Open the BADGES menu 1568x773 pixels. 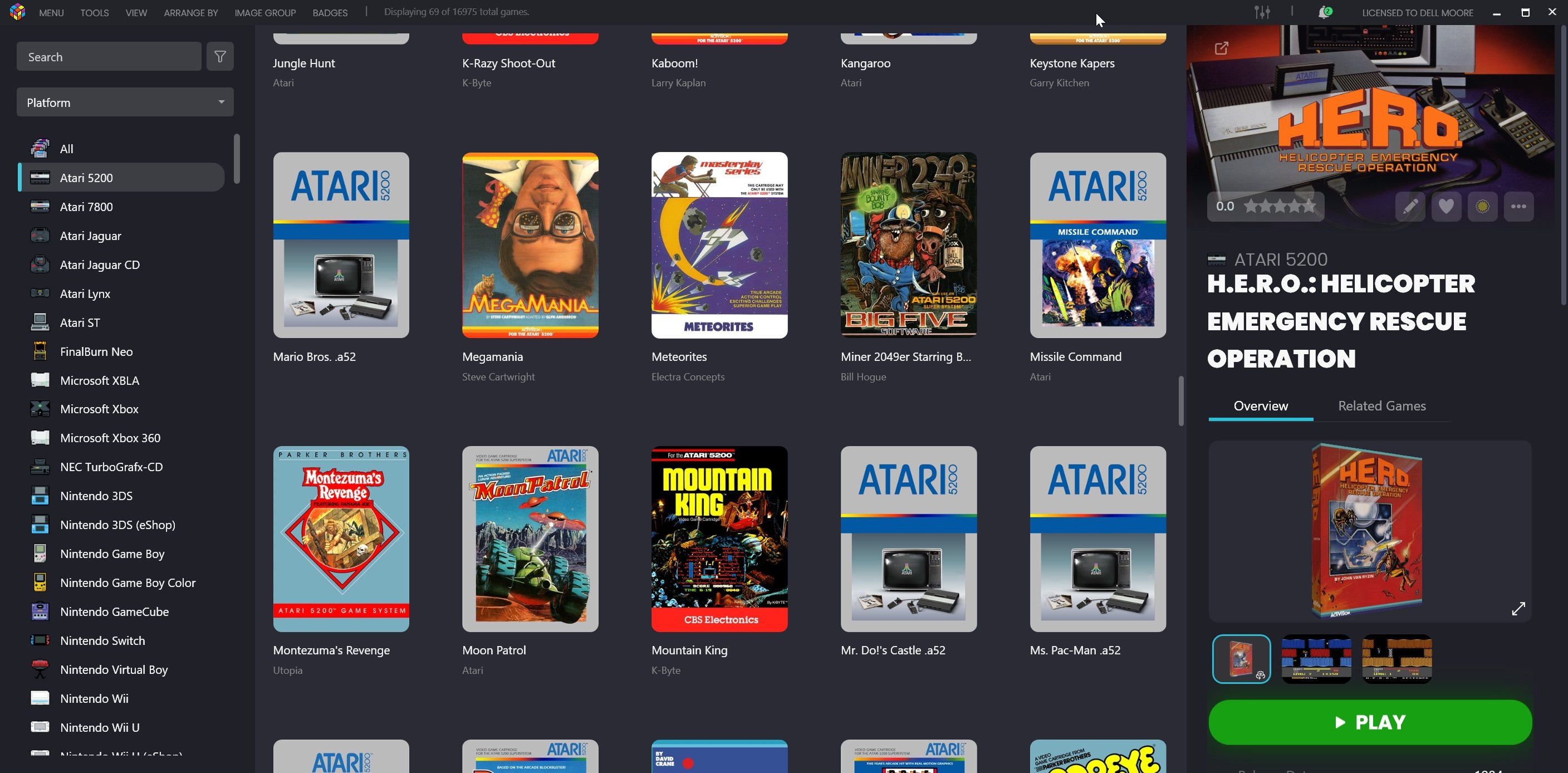[330, 12]
